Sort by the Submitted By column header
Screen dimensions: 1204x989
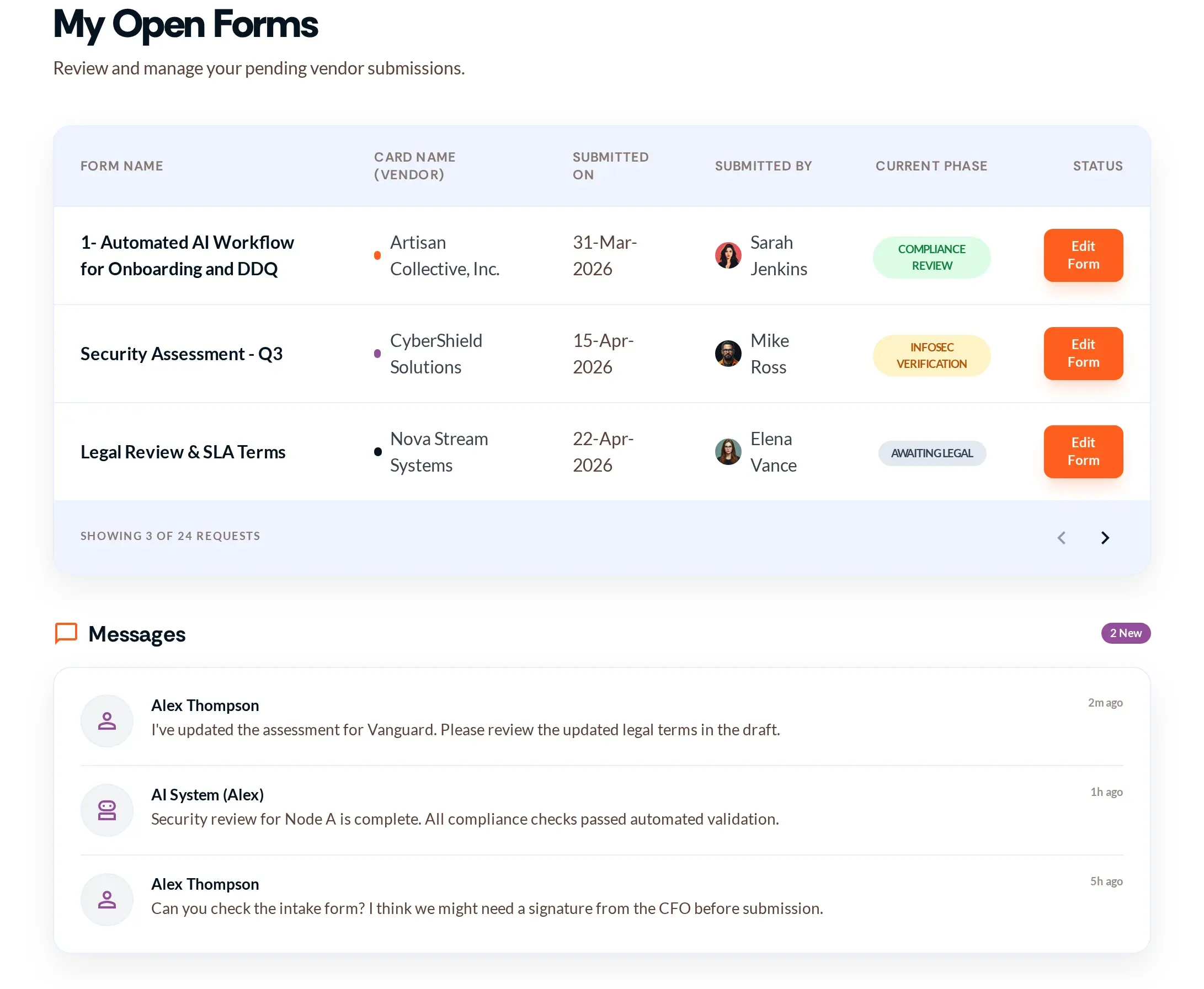[x=763, y=167]
